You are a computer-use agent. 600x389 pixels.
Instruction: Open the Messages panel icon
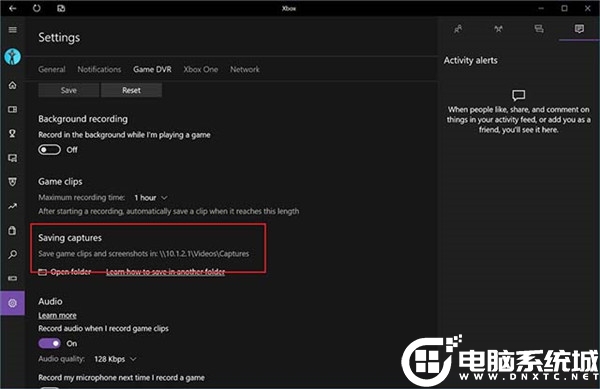[539, 29]
